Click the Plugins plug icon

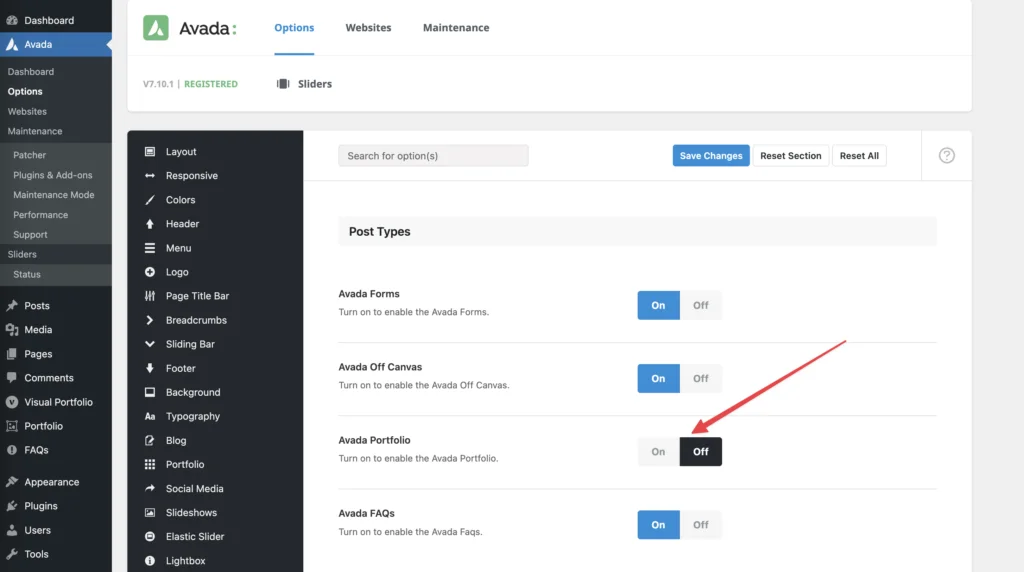pyautogui.click(x=12, y=506)
